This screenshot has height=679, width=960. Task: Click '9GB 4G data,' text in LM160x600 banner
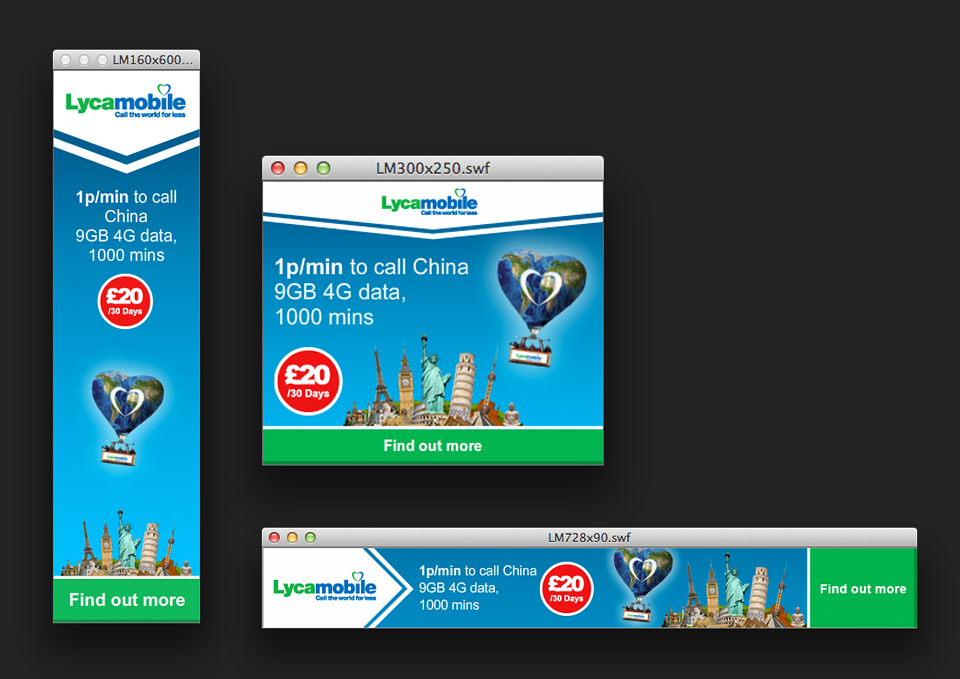pos(126,236)
